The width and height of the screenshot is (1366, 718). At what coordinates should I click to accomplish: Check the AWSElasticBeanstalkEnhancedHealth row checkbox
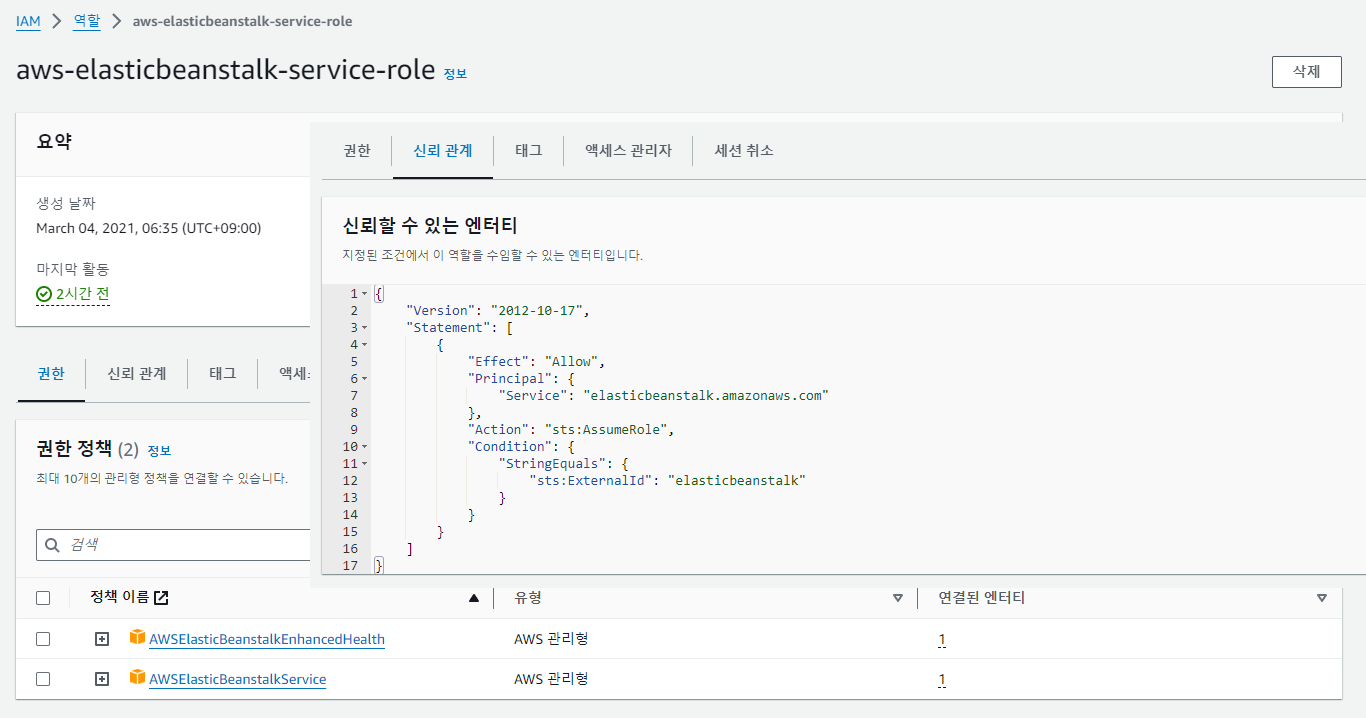pyautogui.click(x=43, y=639)
